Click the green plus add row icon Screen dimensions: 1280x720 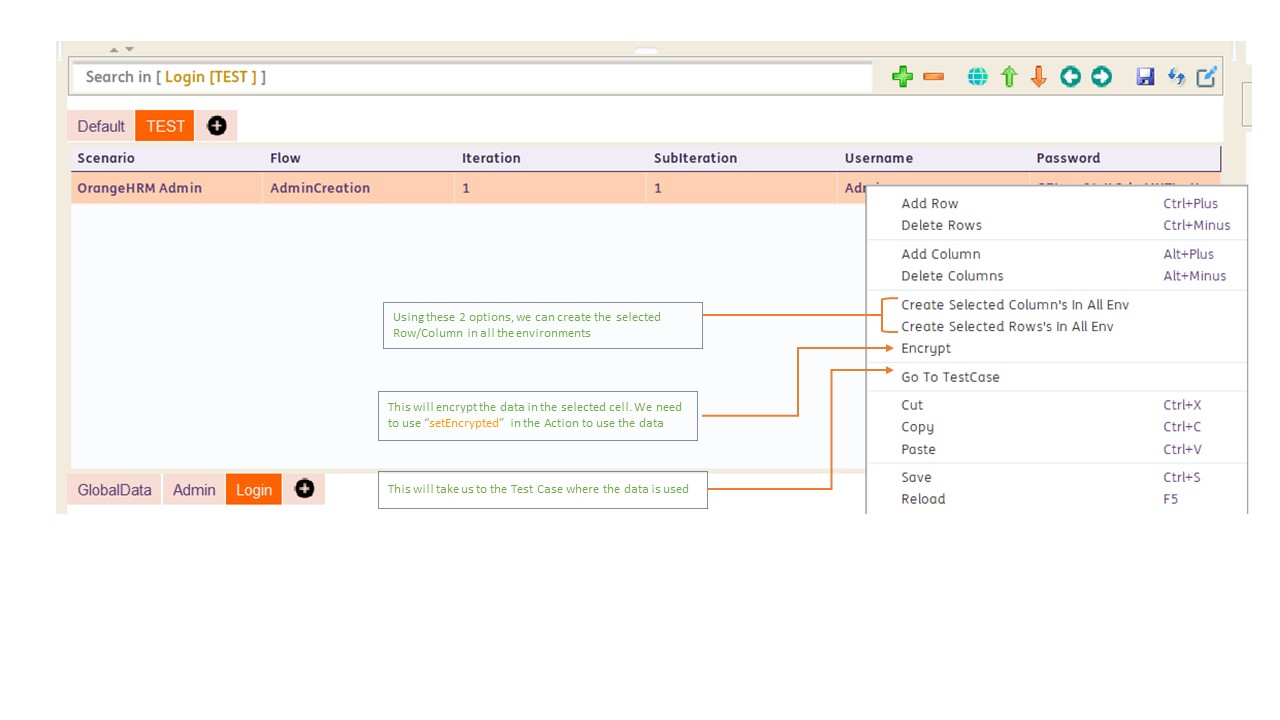coord(902,77)
